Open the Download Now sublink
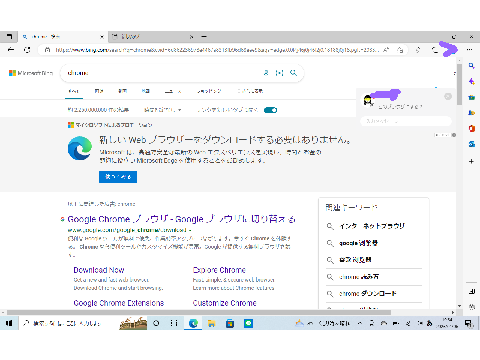 [x=99, y=270]
